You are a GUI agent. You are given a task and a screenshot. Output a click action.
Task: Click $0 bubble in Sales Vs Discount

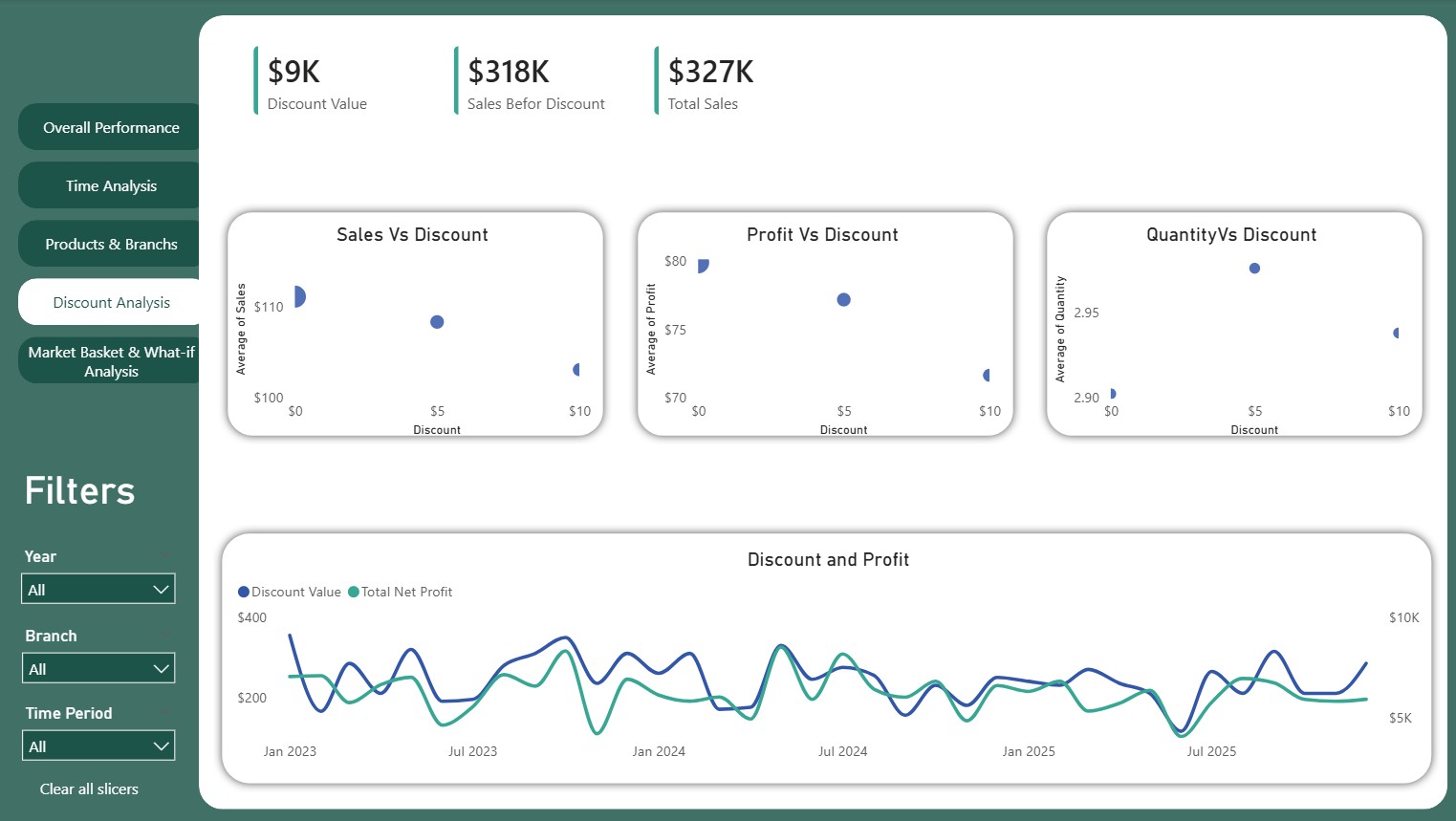point(299,297)
